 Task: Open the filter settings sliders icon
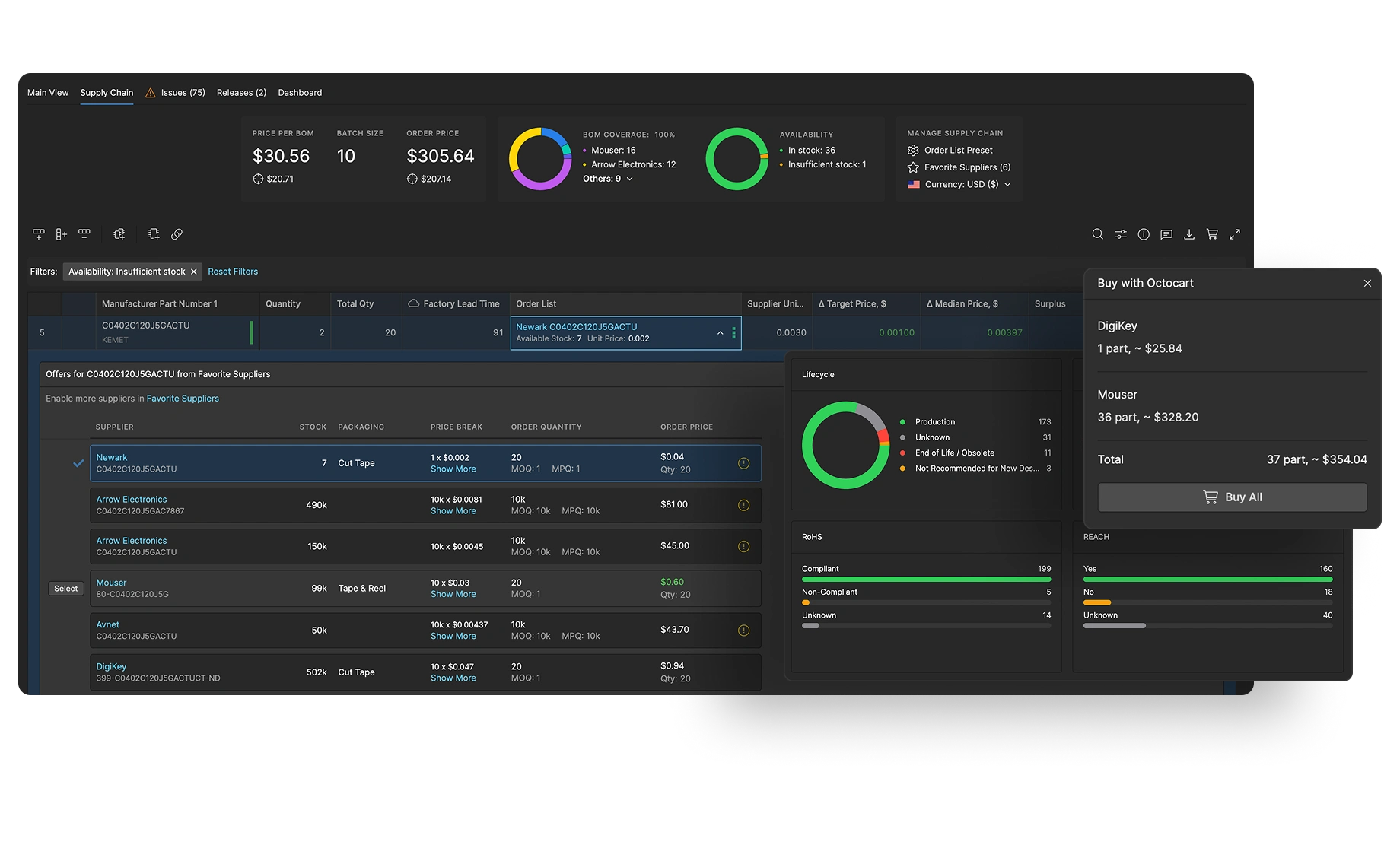point(1121,234)
